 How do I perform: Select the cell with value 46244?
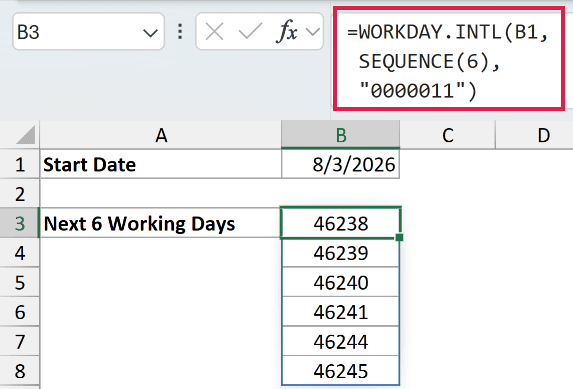coord(341,342)
